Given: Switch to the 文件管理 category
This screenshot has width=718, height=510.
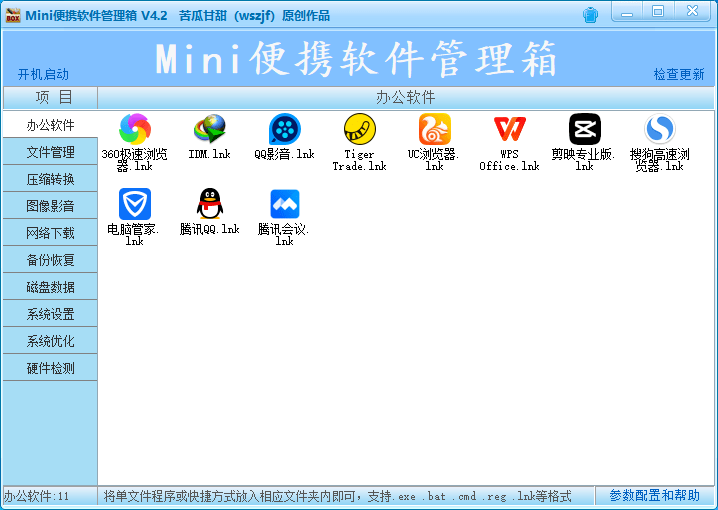Looking at the screenshot, I should (x=50, y=152).
